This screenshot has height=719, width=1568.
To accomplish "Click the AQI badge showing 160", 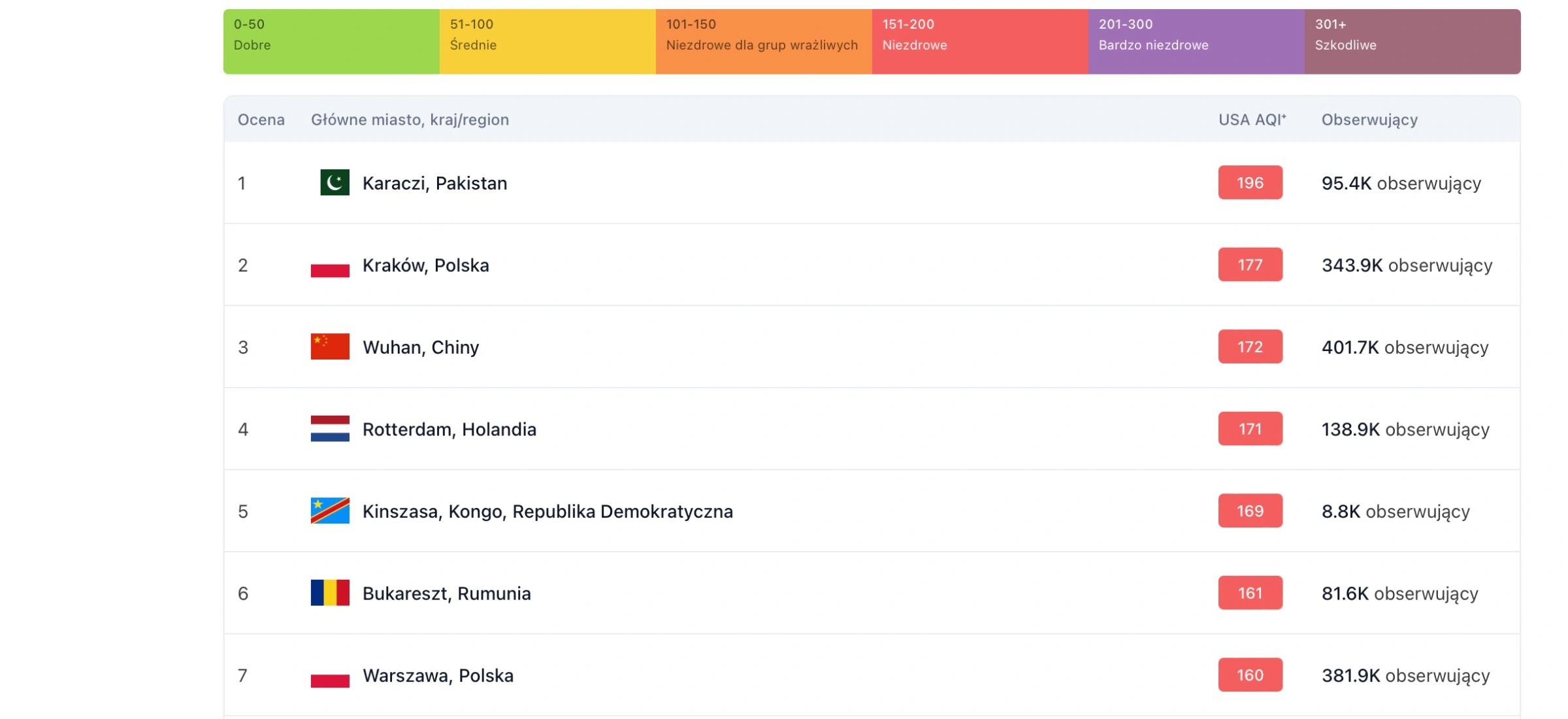I will [x=1250, y=675].
